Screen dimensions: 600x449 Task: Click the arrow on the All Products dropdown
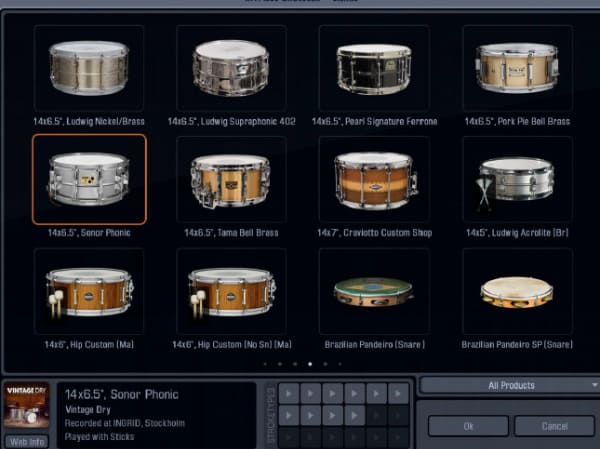(x=595, y=385)
